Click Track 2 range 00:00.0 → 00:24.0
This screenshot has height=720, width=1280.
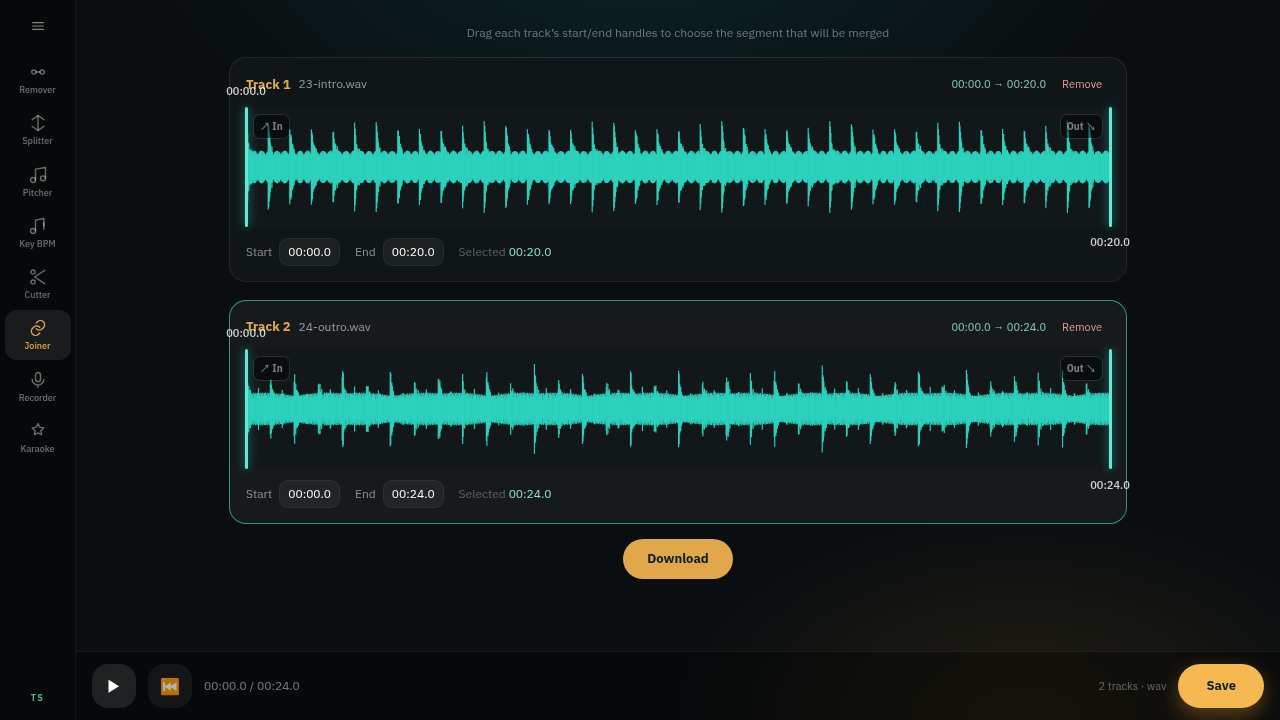[x=998, y=327]
